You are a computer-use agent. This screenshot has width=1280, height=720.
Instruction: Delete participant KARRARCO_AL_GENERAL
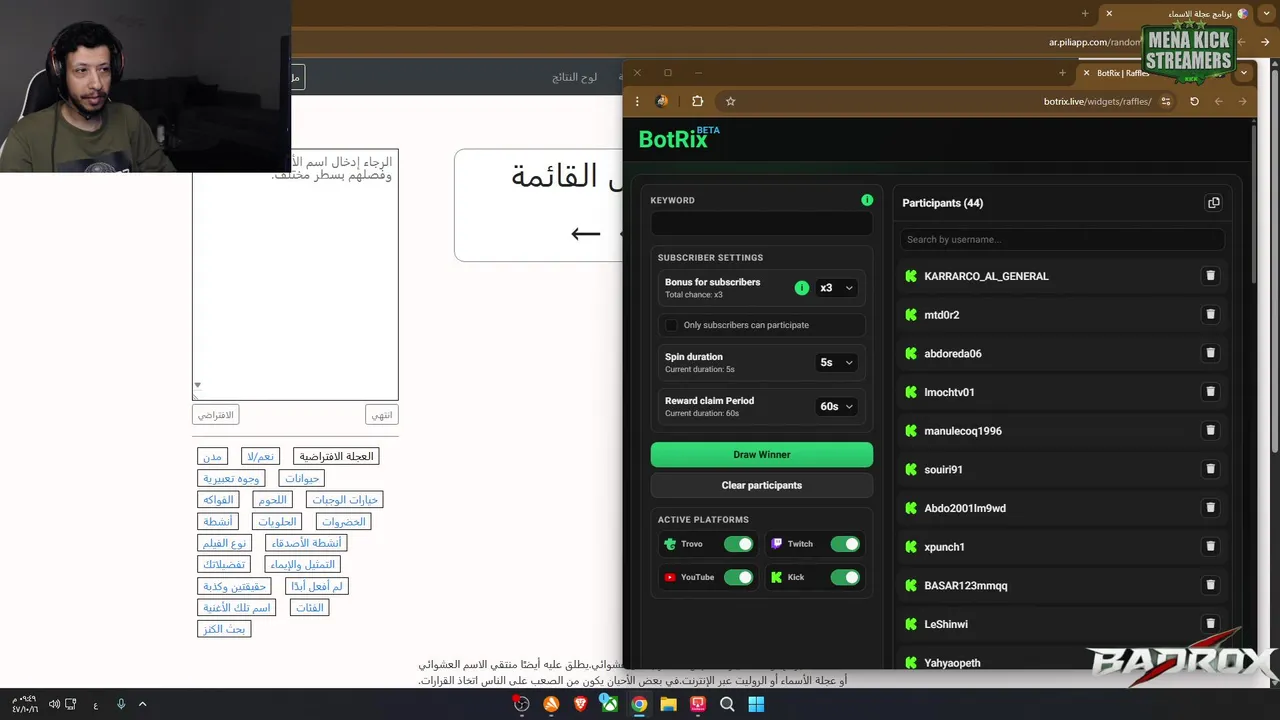point(1210,276)
